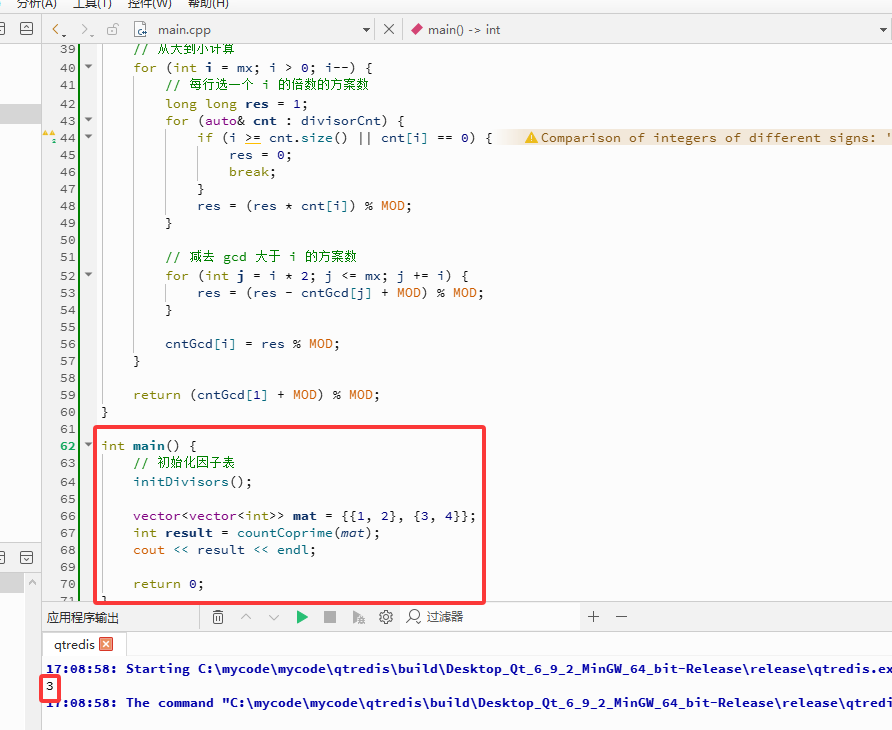Click 'long long res = 1;' on line 42
Image resolution: width=892 pixels, height=730 pixels.
click(236, 104)
